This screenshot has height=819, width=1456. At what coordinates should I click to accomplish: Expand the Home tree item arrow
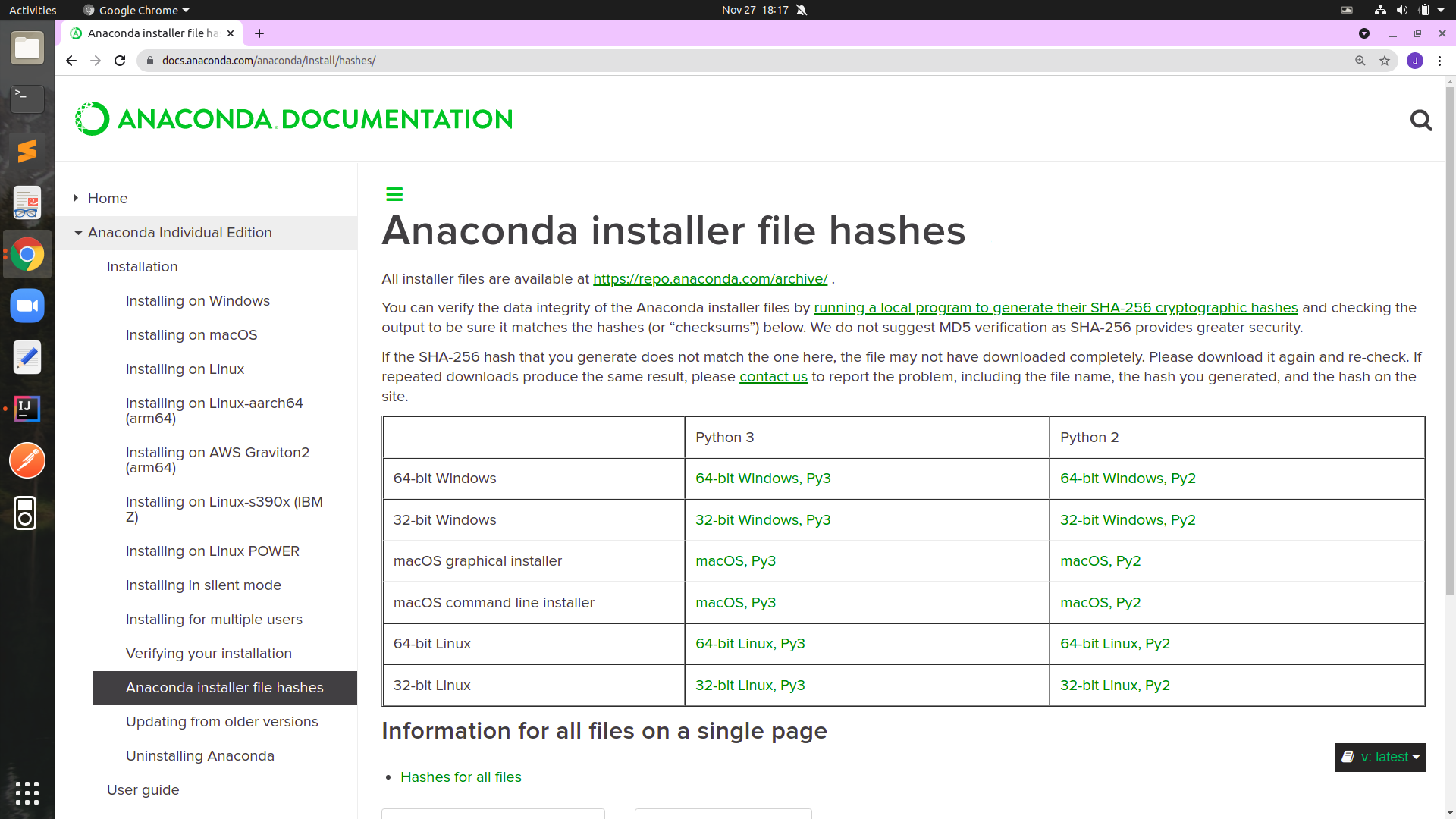pos(76,198)
